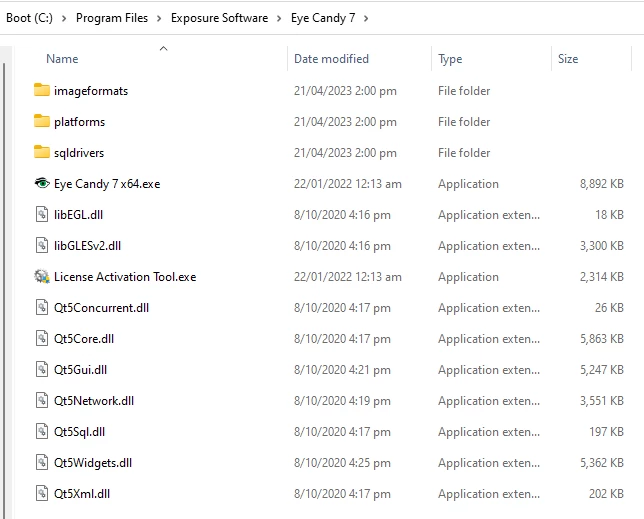This screenshot has width=644, height=519.
Task: Click the 202 KB size value
Action: (x=606, y=494)
